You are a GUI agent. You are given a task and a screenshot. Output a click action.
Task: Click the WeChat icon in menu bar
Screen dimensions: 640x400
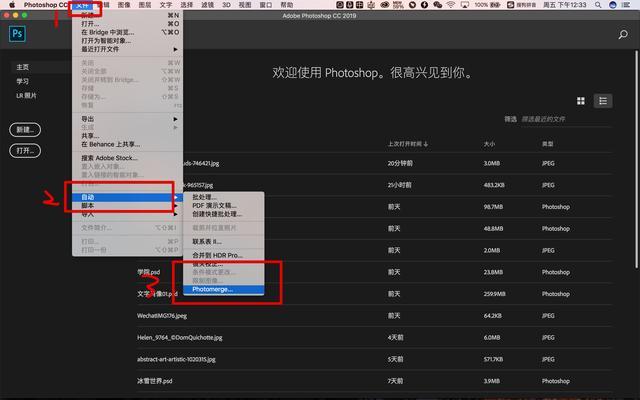point(438,5)
